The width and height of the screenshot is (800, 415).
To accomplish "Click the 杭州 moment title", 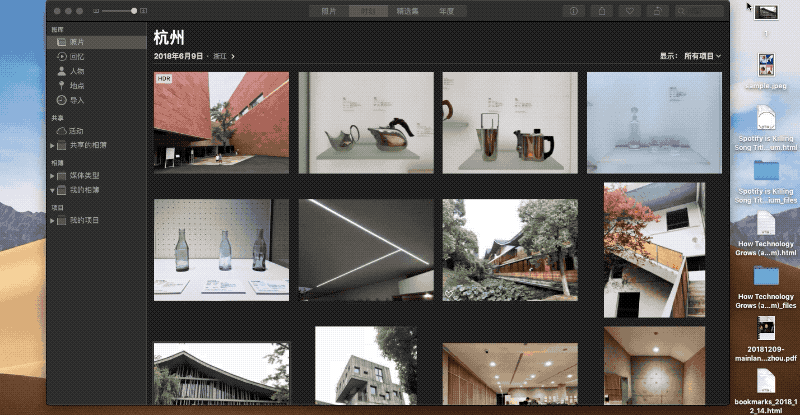I will pos(169,37).
